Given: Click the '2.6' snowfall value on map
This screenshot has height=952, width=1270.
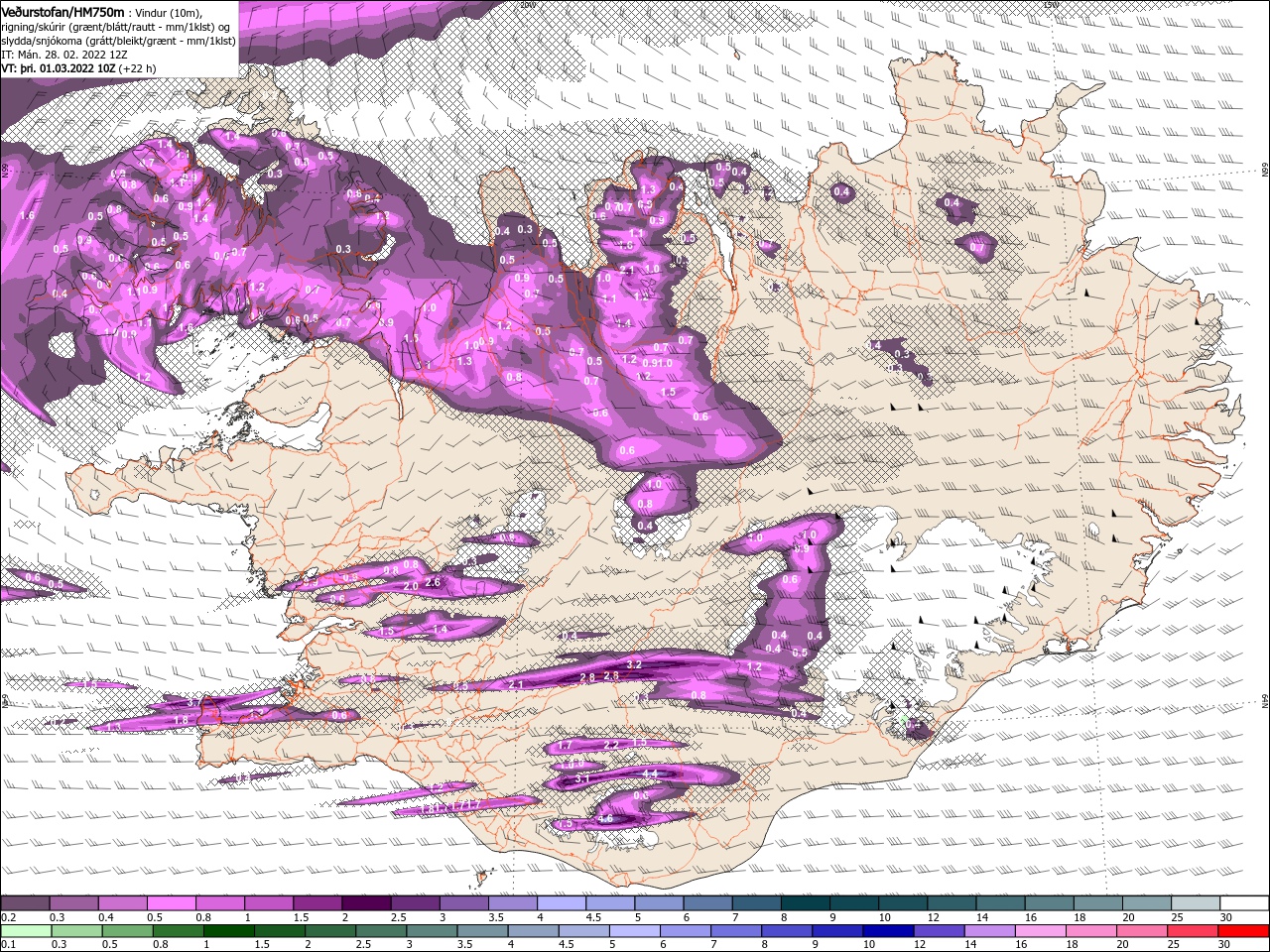Looking at the screenshot, I should point(432,583).
